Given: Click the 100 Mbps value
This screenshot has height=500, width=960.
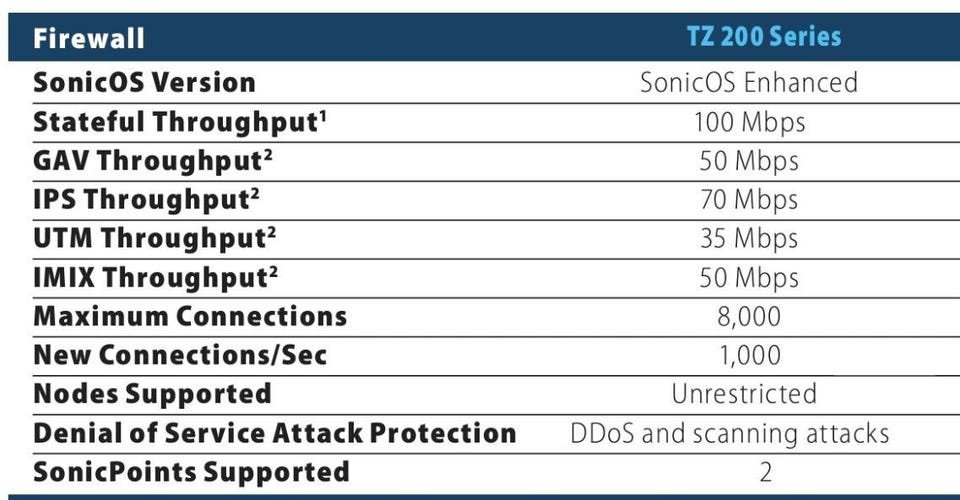Looking at the screenshot, I should [x=749, y=122].
